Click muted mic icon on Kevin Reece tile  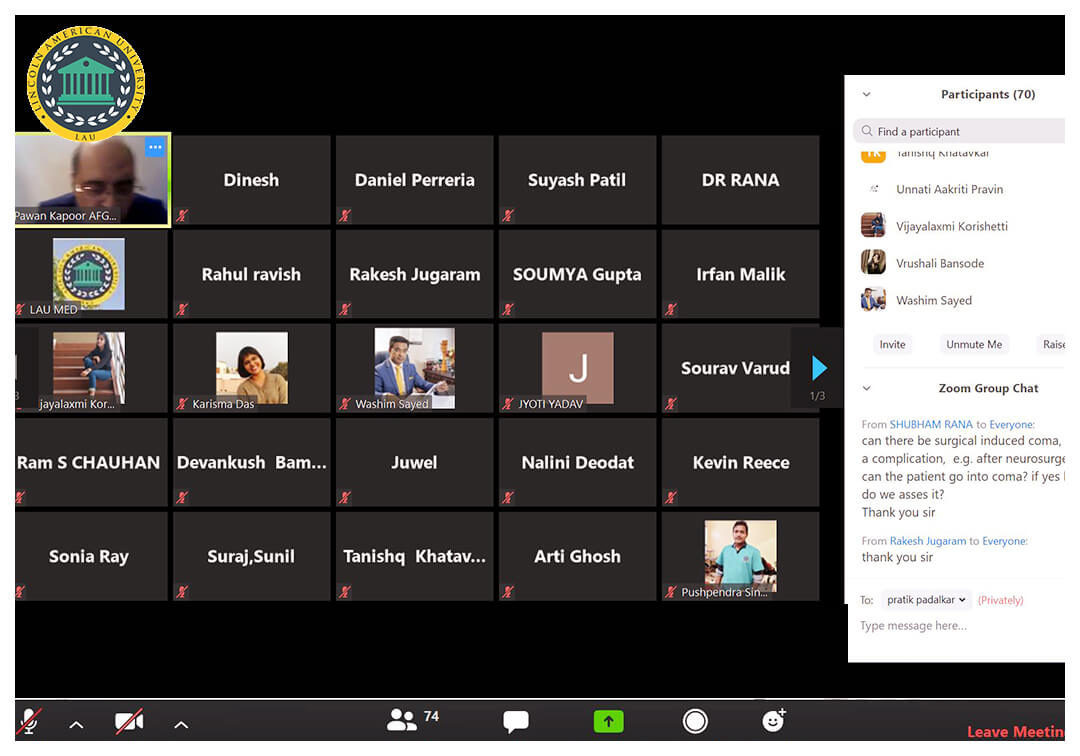[x=671, y=497]
